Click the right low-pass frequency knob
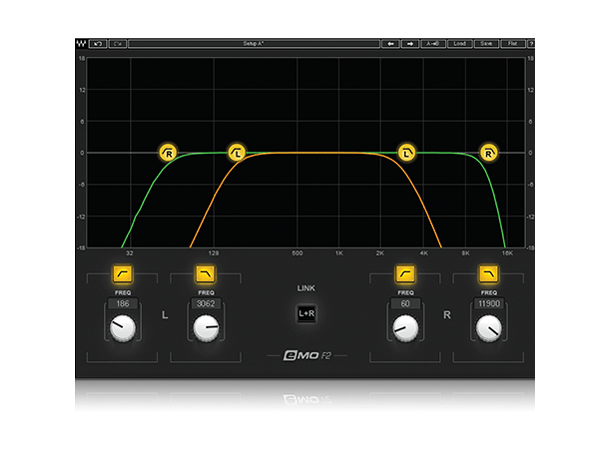Screen dimensions: 610x450 (489, 328)
